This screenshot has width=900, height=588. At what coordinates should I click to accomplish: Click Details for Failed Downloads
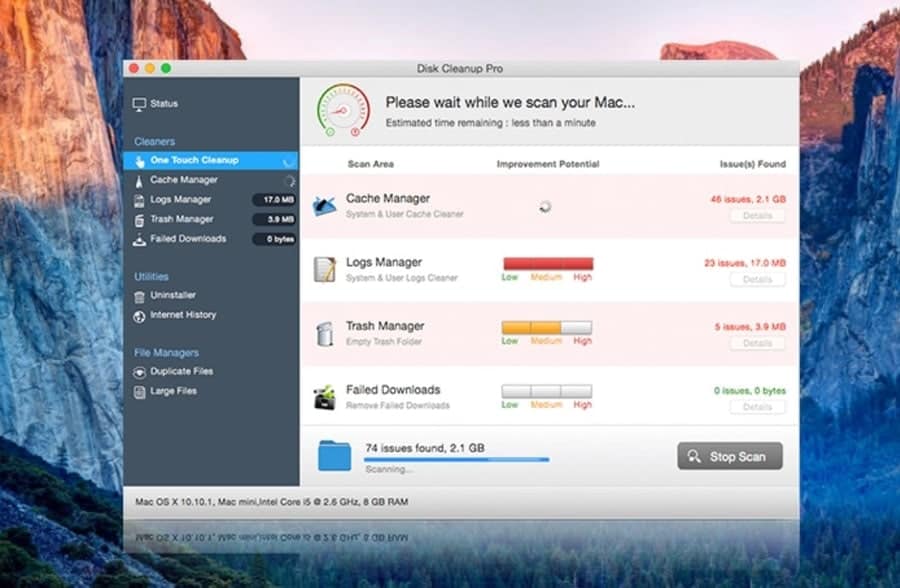pyautogui.click(x=757, y=407)
